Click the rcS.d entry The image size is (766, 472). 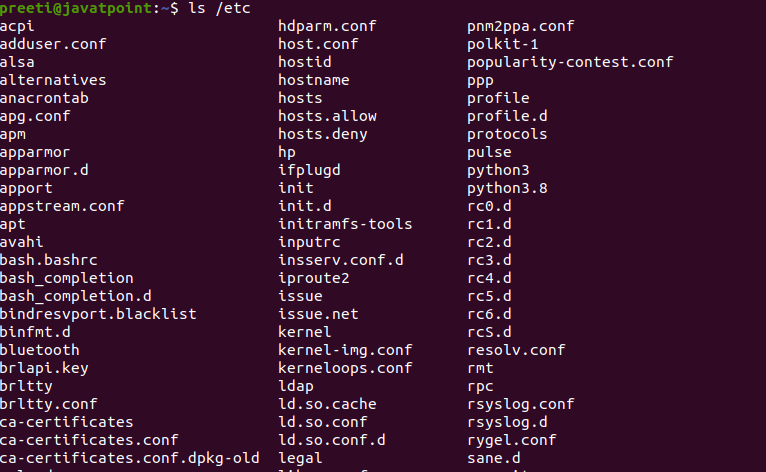pos(489,332)
